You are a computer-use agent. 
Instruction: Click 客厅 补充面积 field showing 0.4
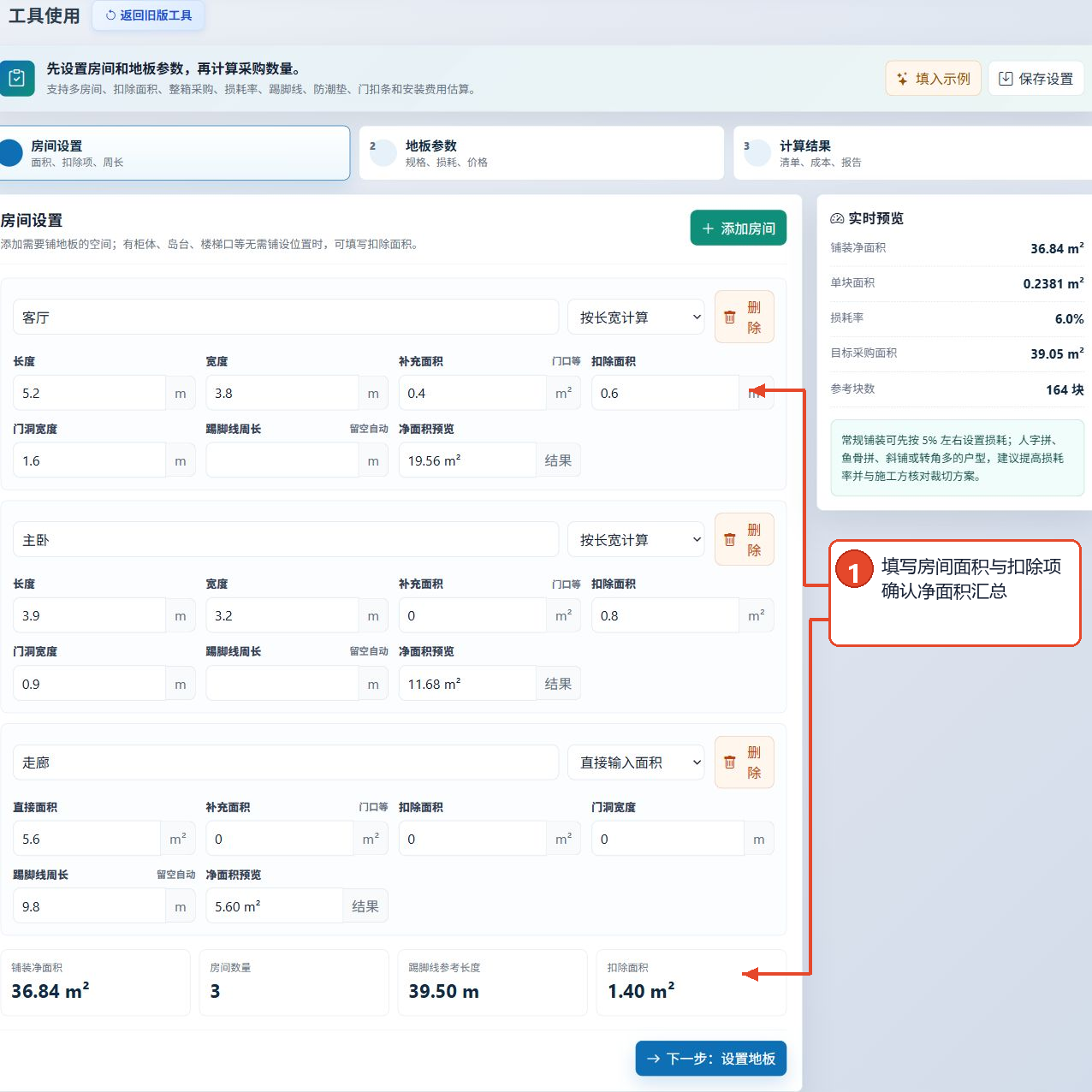pyautogui.click(x=472, y=393)
